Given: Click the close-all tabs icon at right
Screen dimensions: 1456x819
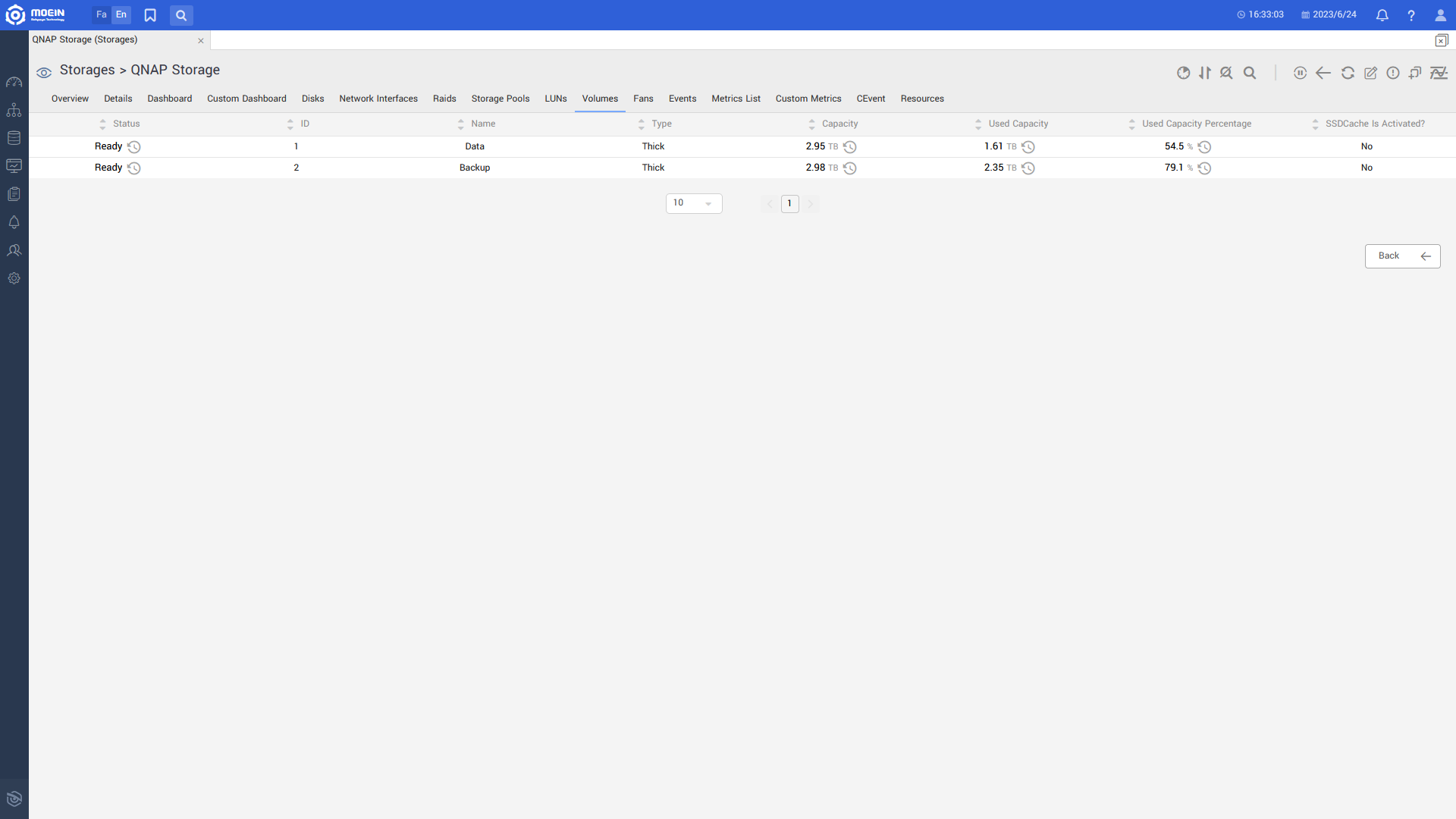Looking at the screenshot, I should pos(1442,40).
